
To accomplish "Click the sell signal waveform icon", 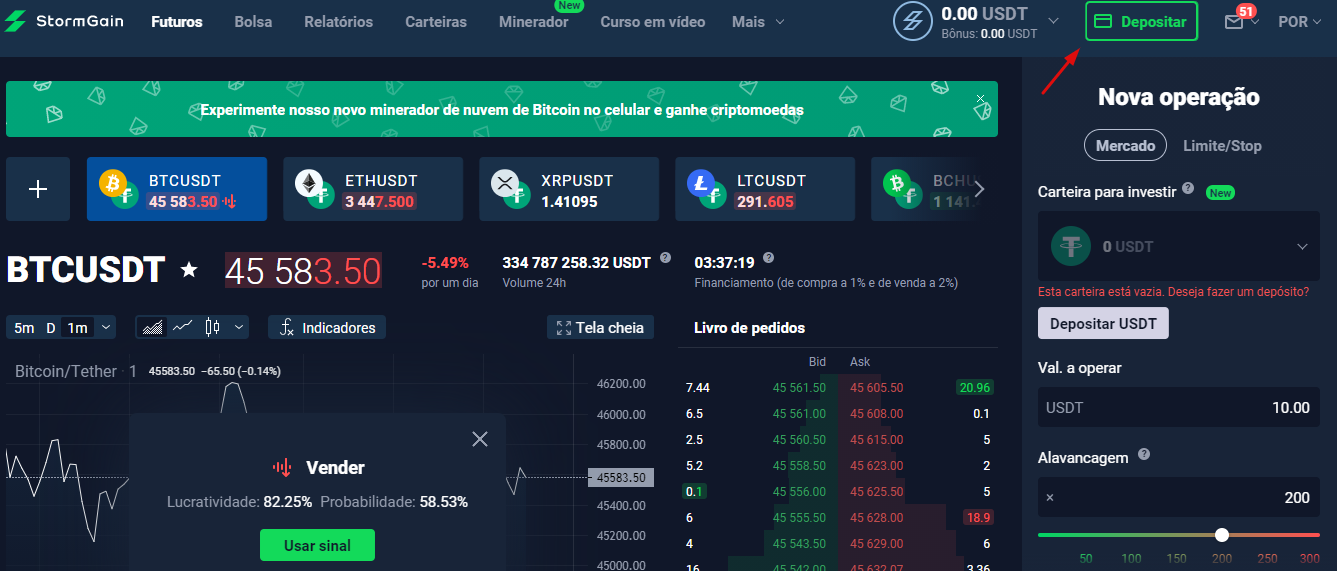I will click(282, 467).
